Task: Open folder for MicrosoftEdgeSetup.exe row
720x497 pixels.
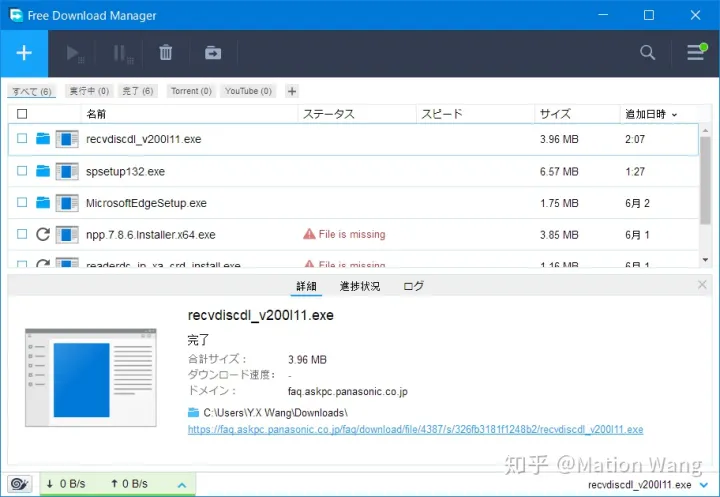Action: [43, 203]
